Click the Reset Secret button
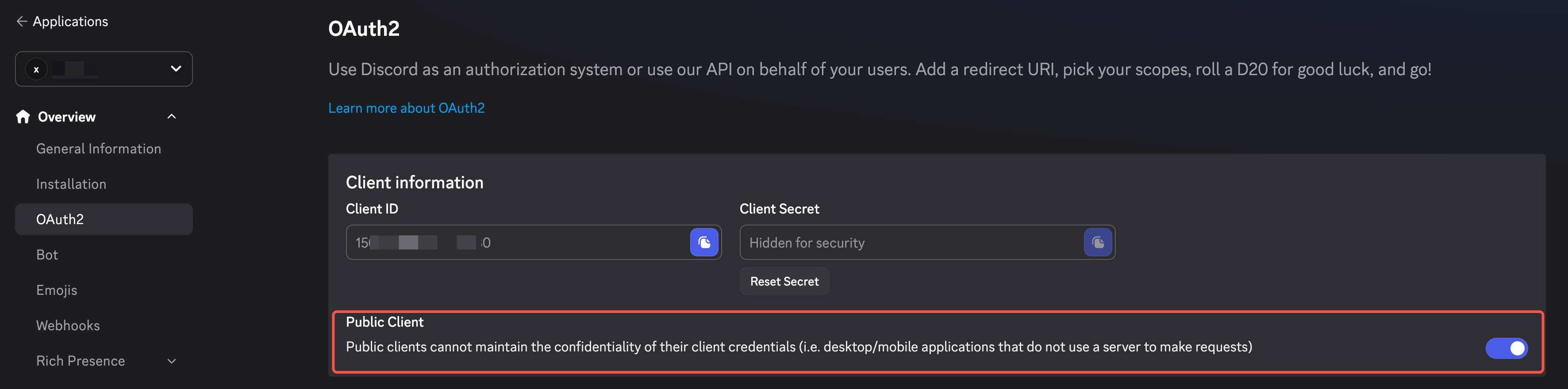The height and width of the screenshot is (389, 1568). pyautogui.click(x=784, y=282)
